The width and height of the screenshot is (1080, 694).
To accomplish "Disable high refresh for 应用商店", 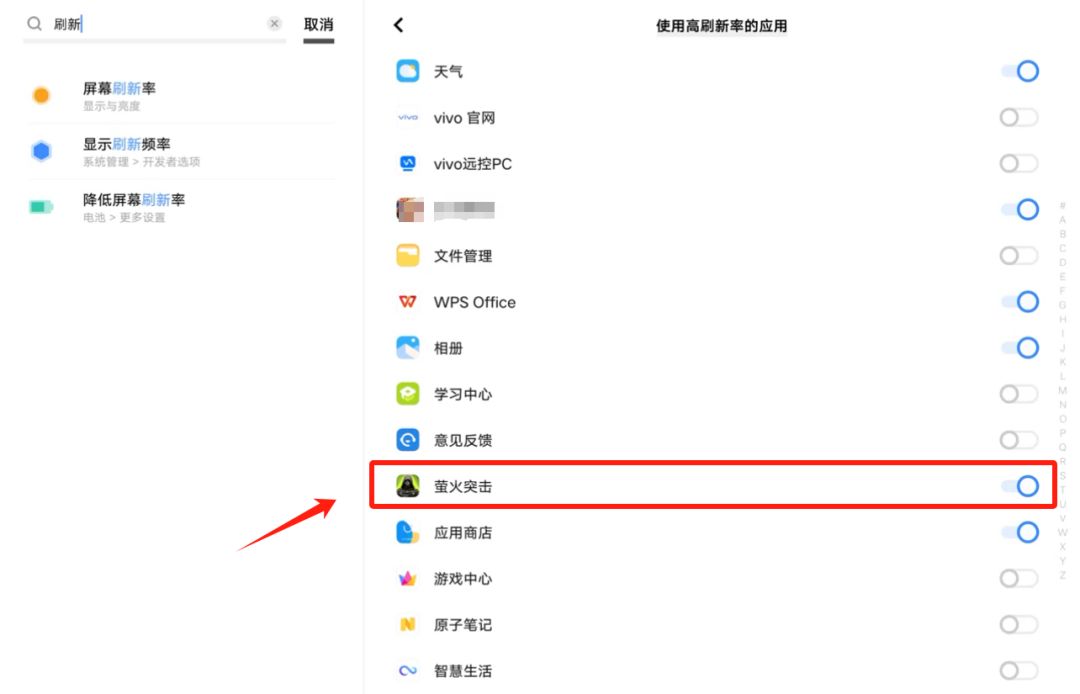I will click(1020, 532).
